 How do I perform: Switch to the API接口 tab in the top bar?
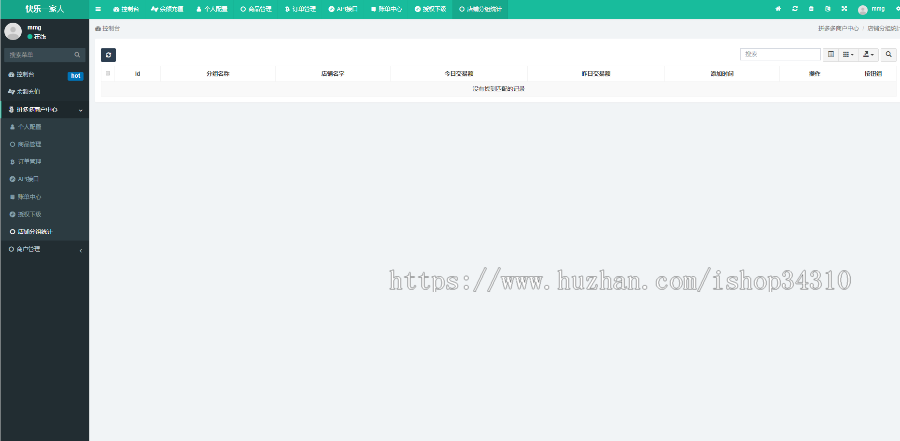(x=344, y=9)
